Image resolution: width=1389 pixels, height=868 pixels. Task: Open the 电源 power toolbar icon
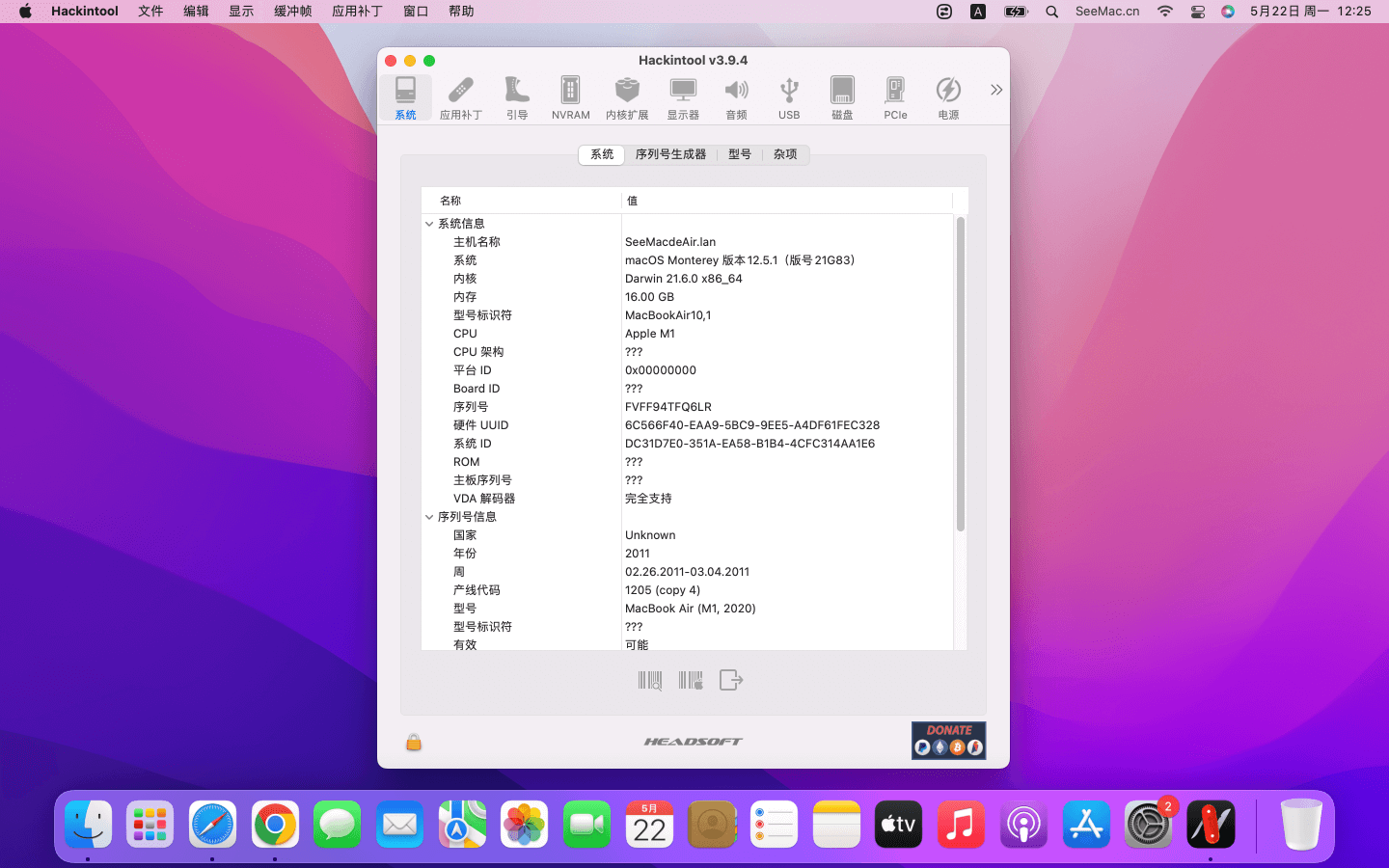[948, 97]
